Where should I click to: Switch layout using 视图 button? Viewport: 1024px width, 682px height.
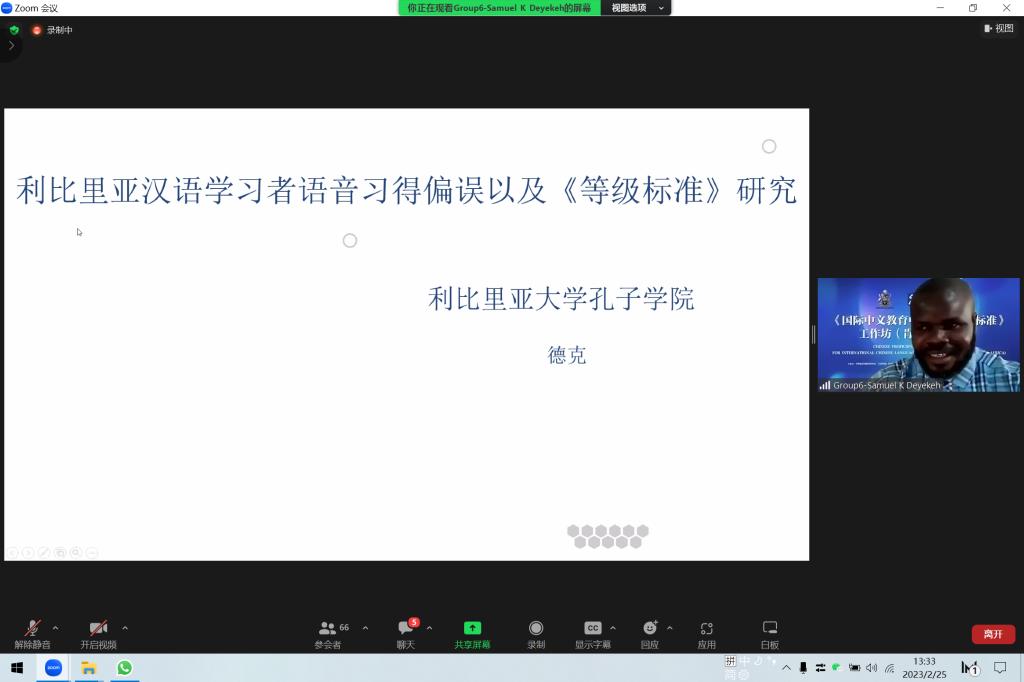pyautogui.click(x=998, y=29)
